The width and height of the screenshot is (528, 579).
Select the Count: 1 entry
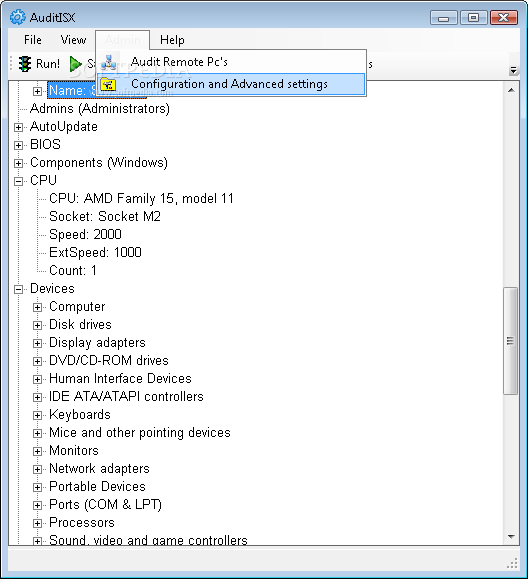(73, 271)
